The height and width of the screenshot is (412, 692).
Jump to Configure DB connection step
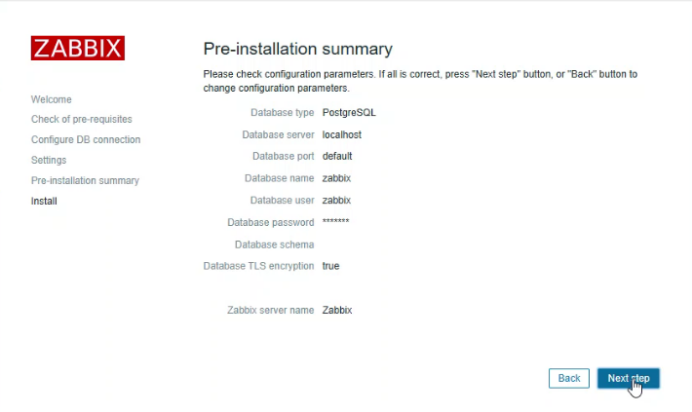[x=85, y=139]
